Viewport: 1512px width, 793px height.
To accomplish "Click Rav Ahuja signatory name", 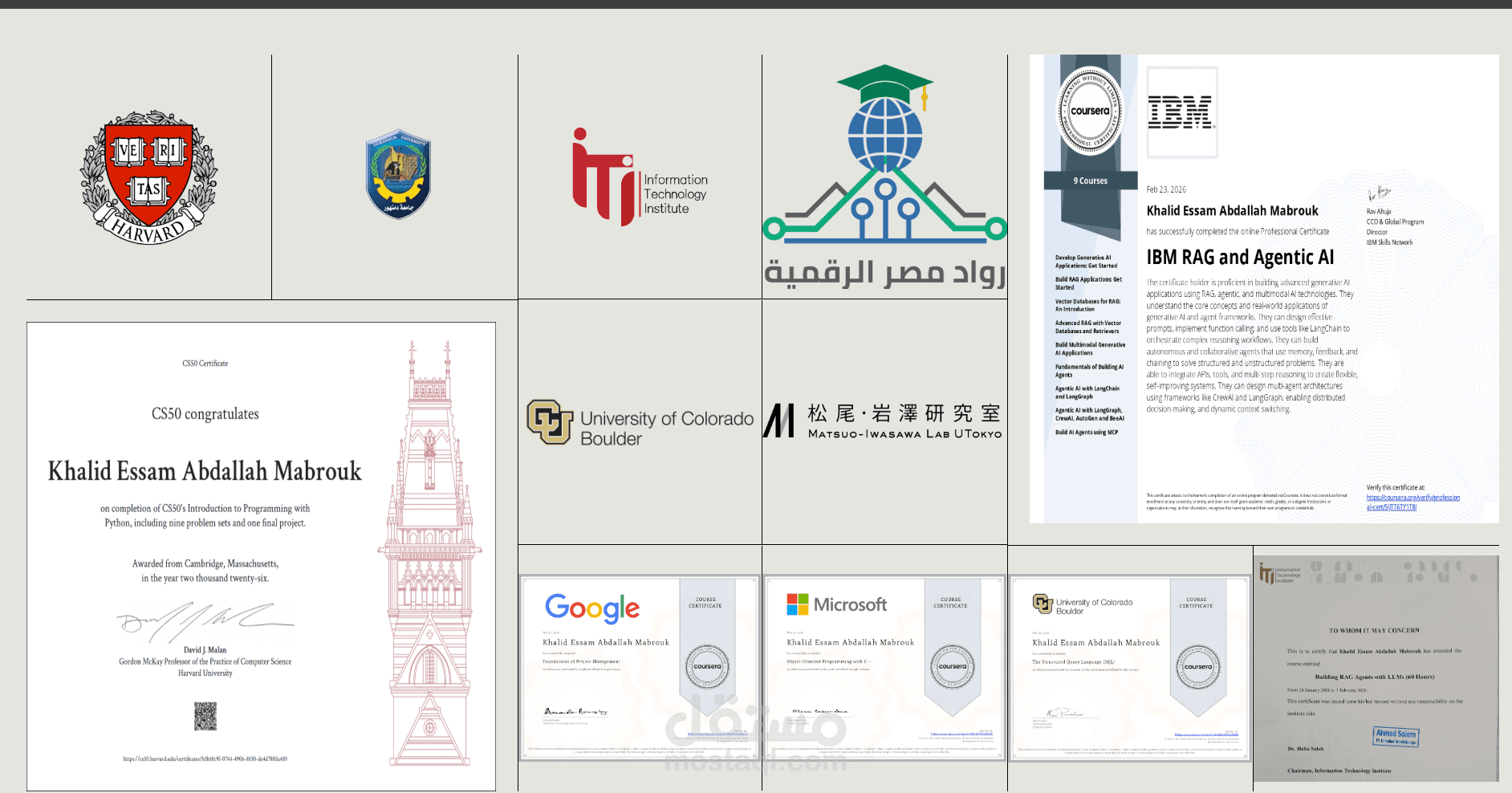I will tap(1379, 212).
